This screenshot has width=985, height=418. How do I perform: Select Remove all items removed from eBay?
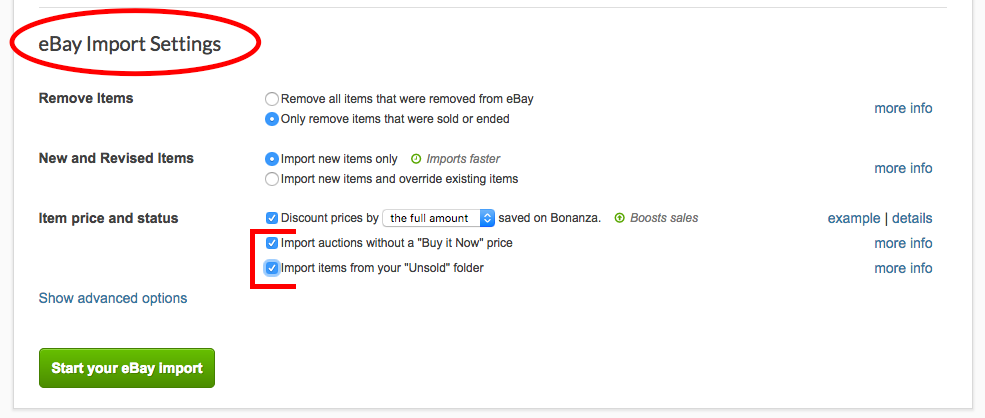click(x=272, y=99)
